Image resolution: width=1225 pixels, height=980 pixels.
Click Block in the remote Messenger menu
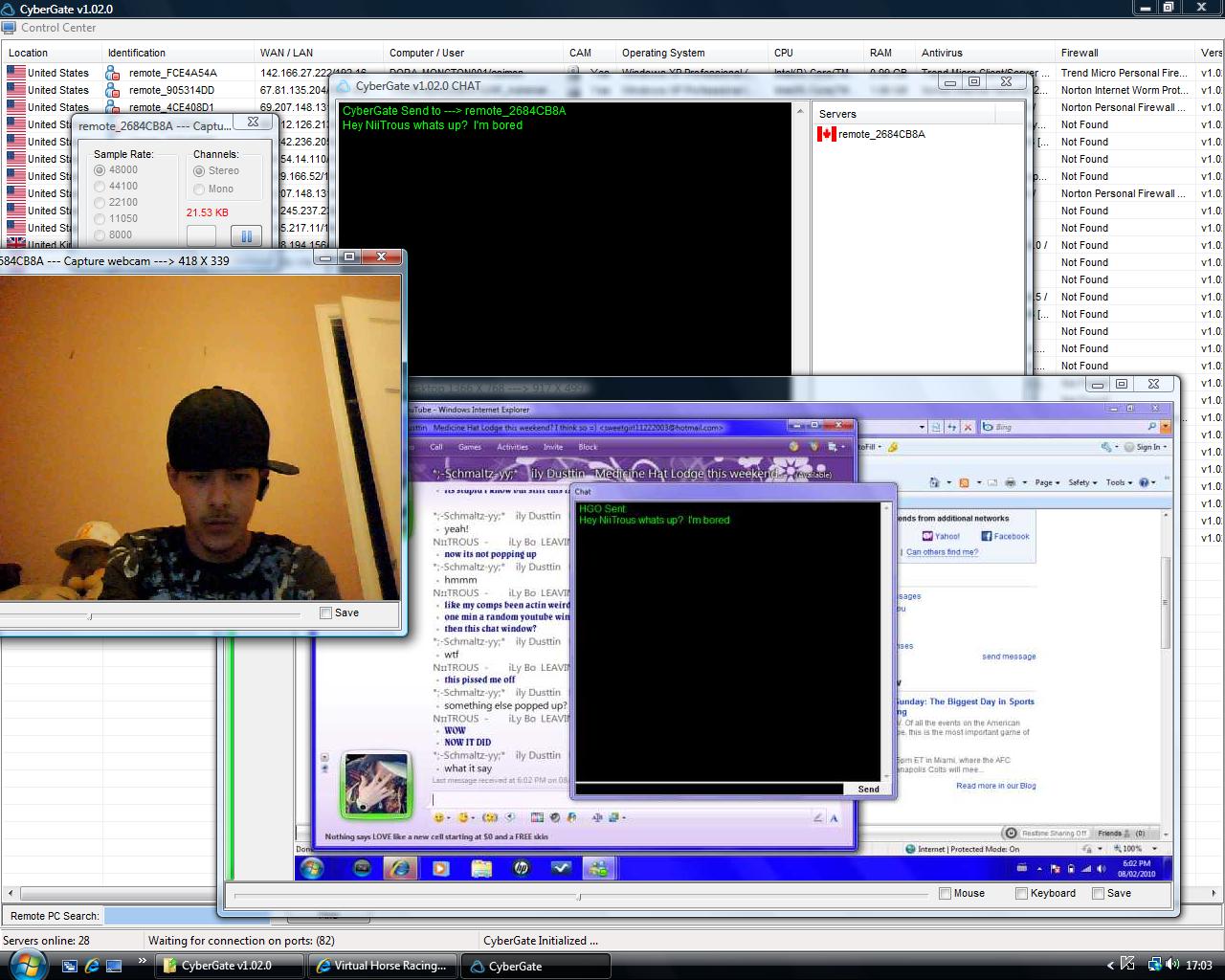588,447
